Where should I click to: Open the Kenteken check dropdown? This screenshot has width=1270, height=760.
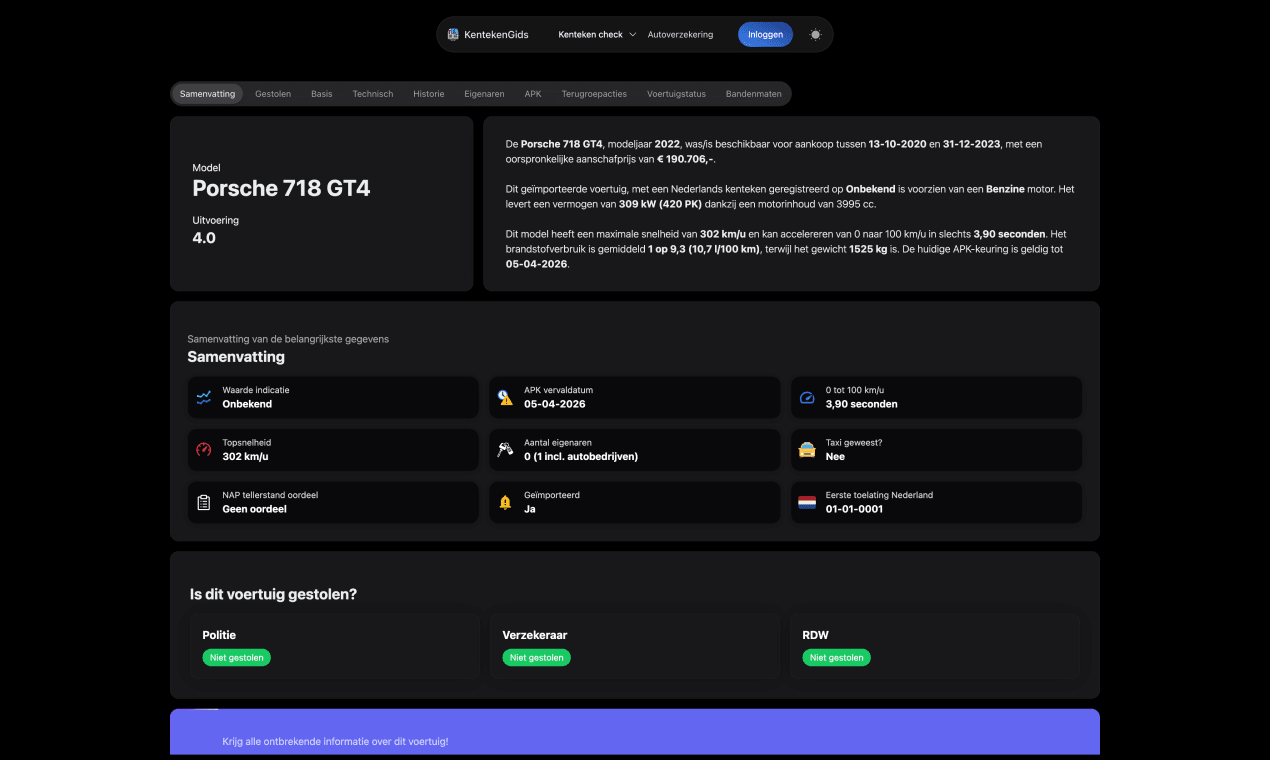point(597,34)
